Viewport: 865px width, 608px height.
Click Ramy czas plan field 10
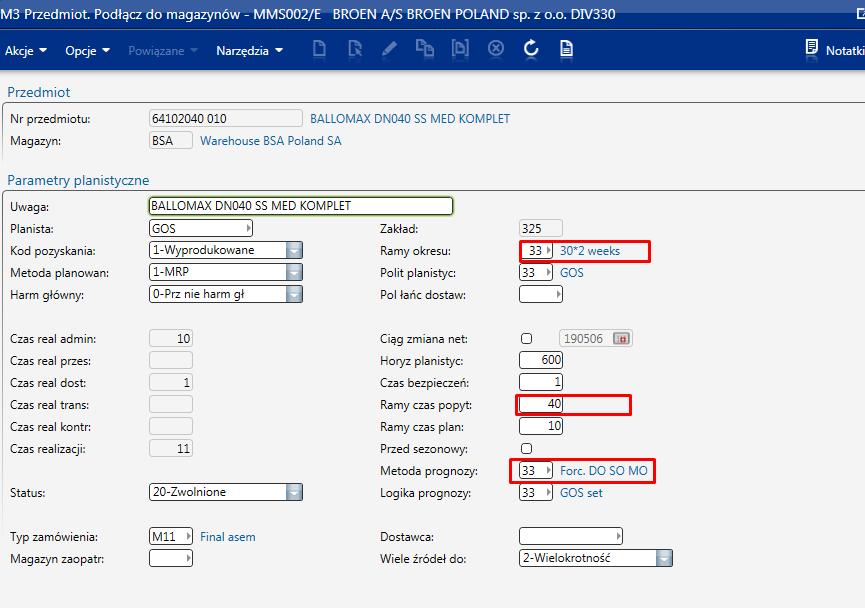point(541,426)
